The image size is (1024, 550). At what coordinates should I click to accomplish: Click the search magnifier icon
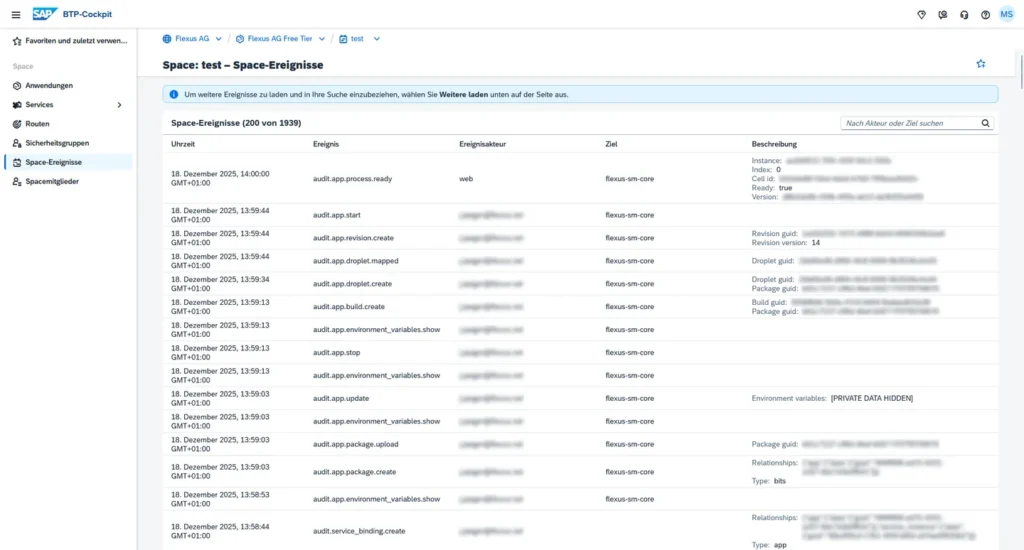[985, 123]
